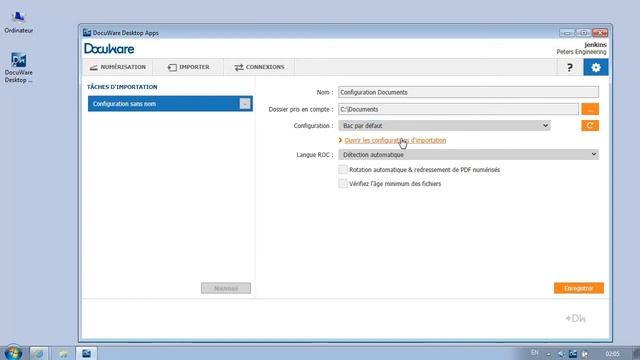
Task: Open Internet Explorer from the taskbar
Action: 39,353
